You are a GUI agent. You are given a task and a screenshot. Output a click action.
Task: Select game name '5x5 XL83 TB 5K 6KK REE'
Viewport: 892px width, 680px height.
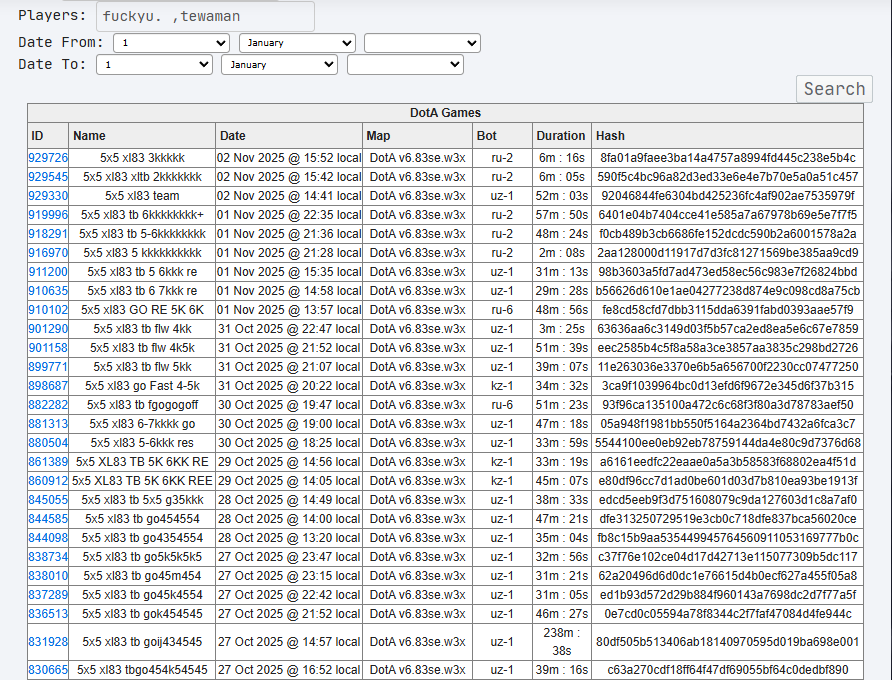(x=142, y=481)
